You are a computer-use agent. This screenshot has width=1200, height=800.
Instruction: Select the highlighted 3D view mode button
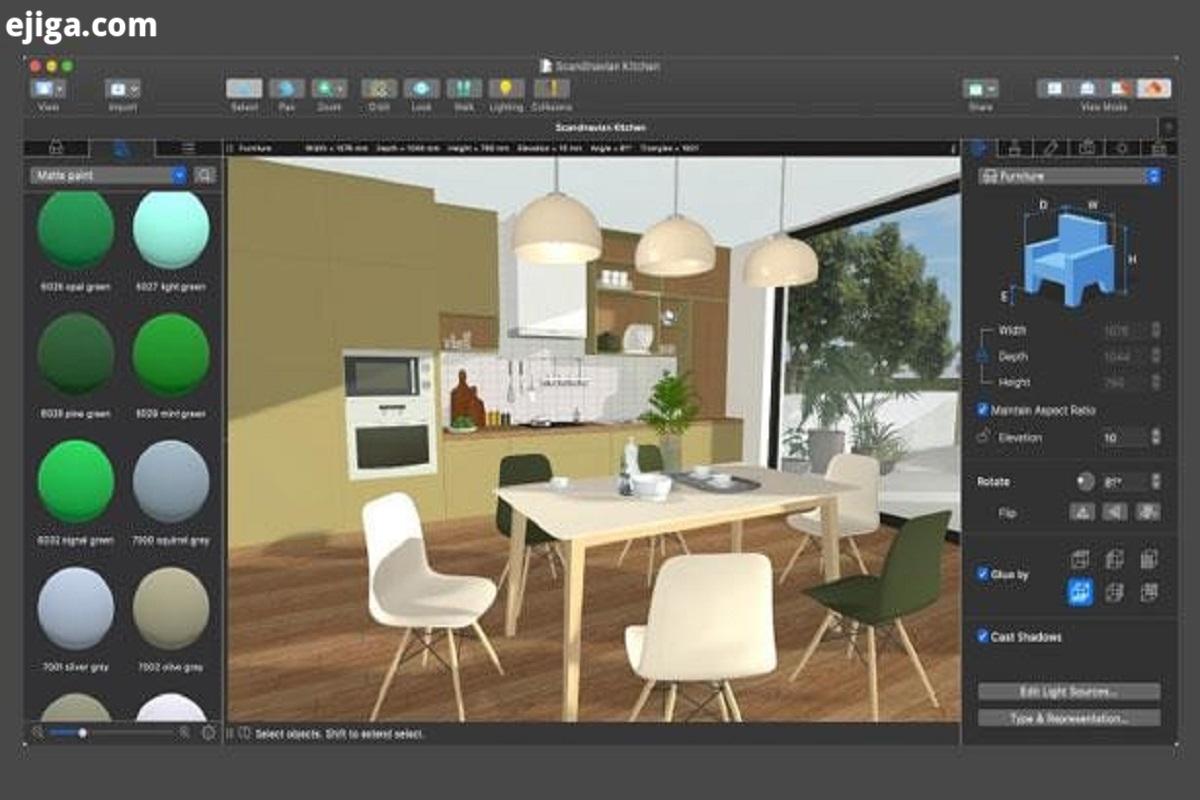[x=1154, y=88]
